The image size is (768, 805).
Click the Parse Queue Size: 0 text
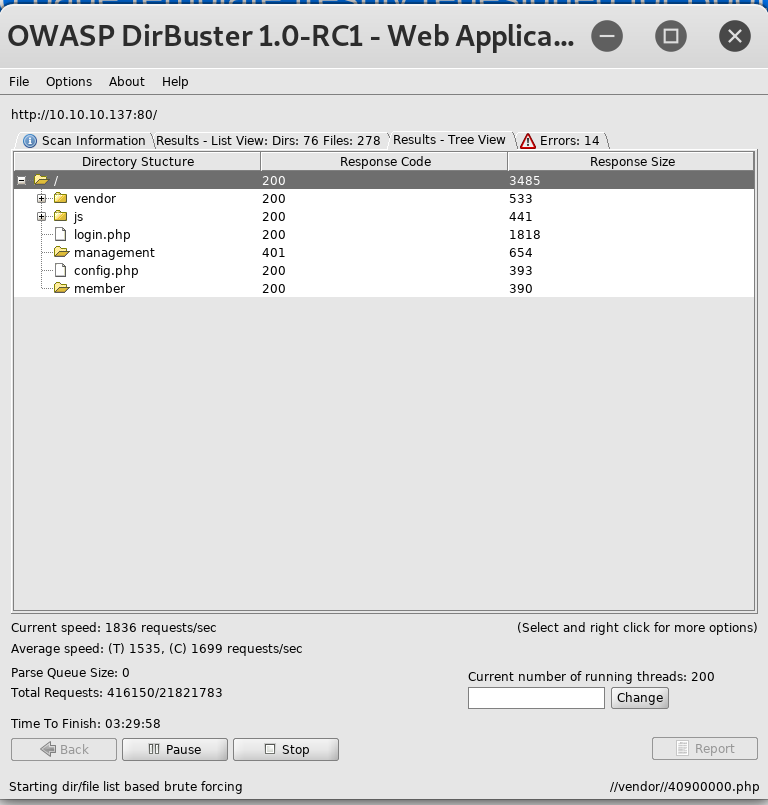(70, 673)
